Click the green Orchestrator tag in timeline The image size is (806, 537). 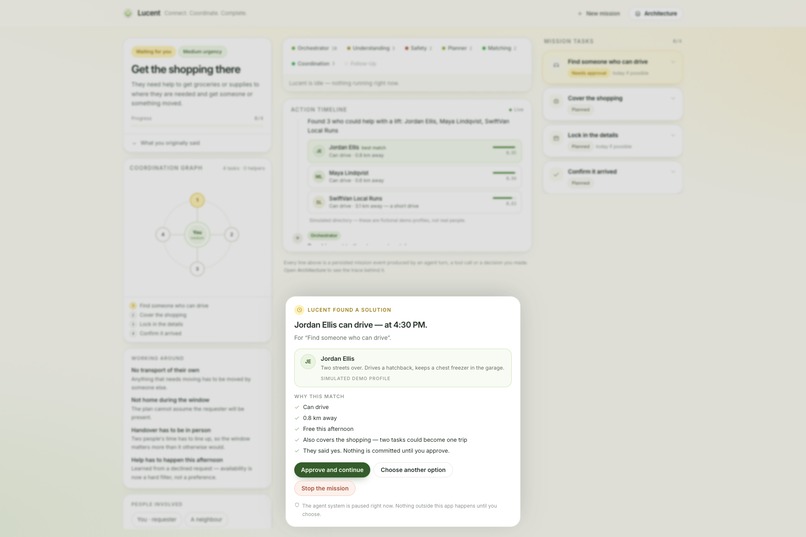pyautogui.click(x=324, y=235)
